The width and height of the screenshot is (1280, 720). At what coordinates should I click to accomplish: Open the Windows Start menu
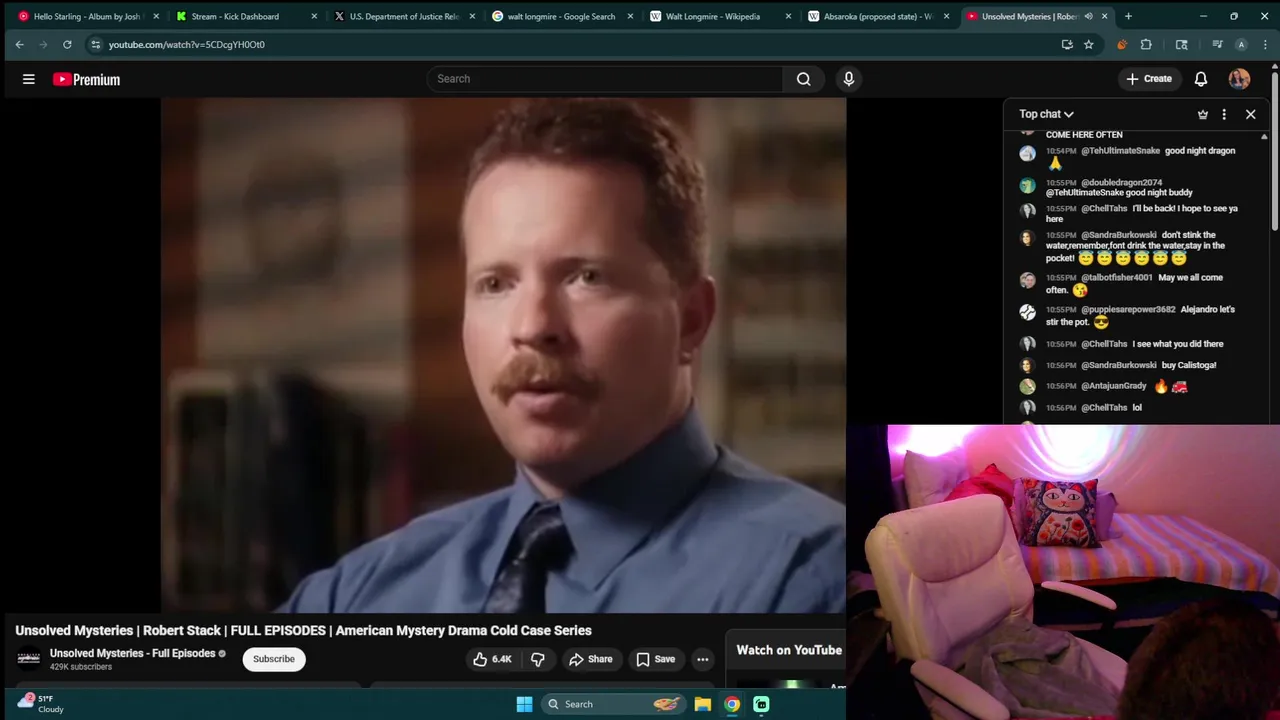[524, 704]
